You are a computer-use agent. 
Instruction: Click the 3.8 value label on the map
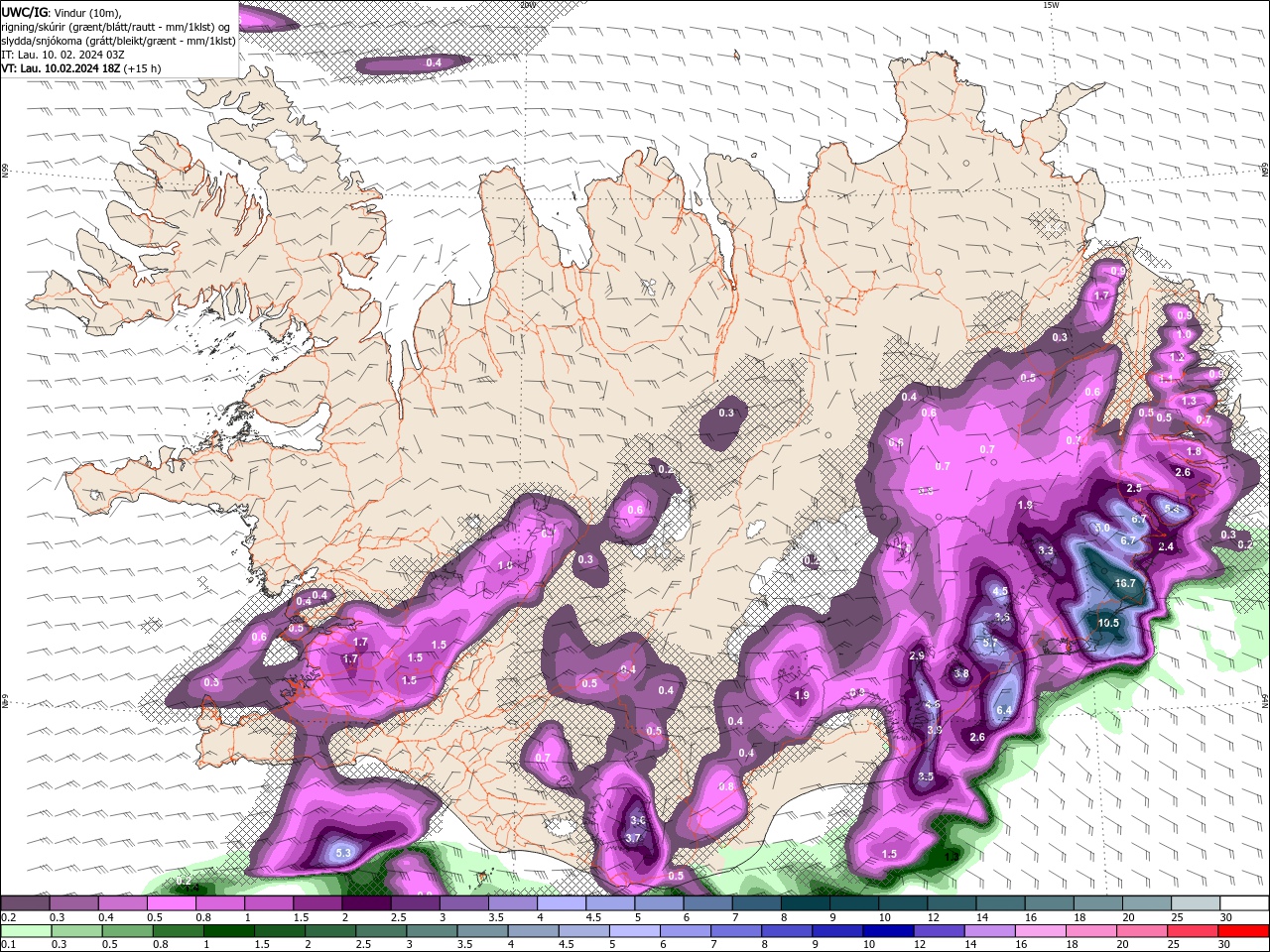tap(960, 674)
